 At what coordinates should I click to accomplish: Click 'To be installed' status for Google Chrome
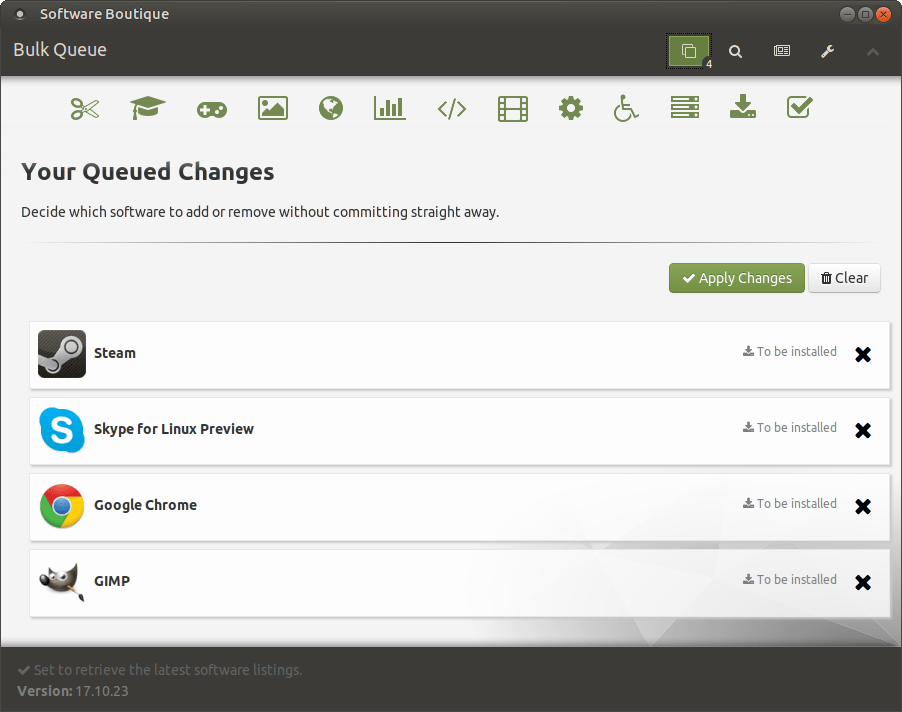[x=789, y=503]
